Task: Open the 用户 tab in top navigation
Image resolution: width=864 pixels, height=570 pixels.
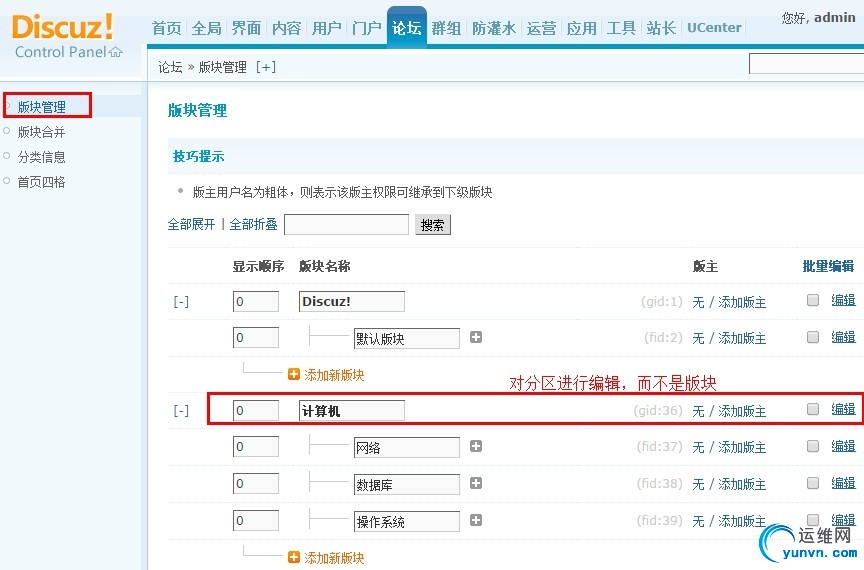Action: [327, 28]
